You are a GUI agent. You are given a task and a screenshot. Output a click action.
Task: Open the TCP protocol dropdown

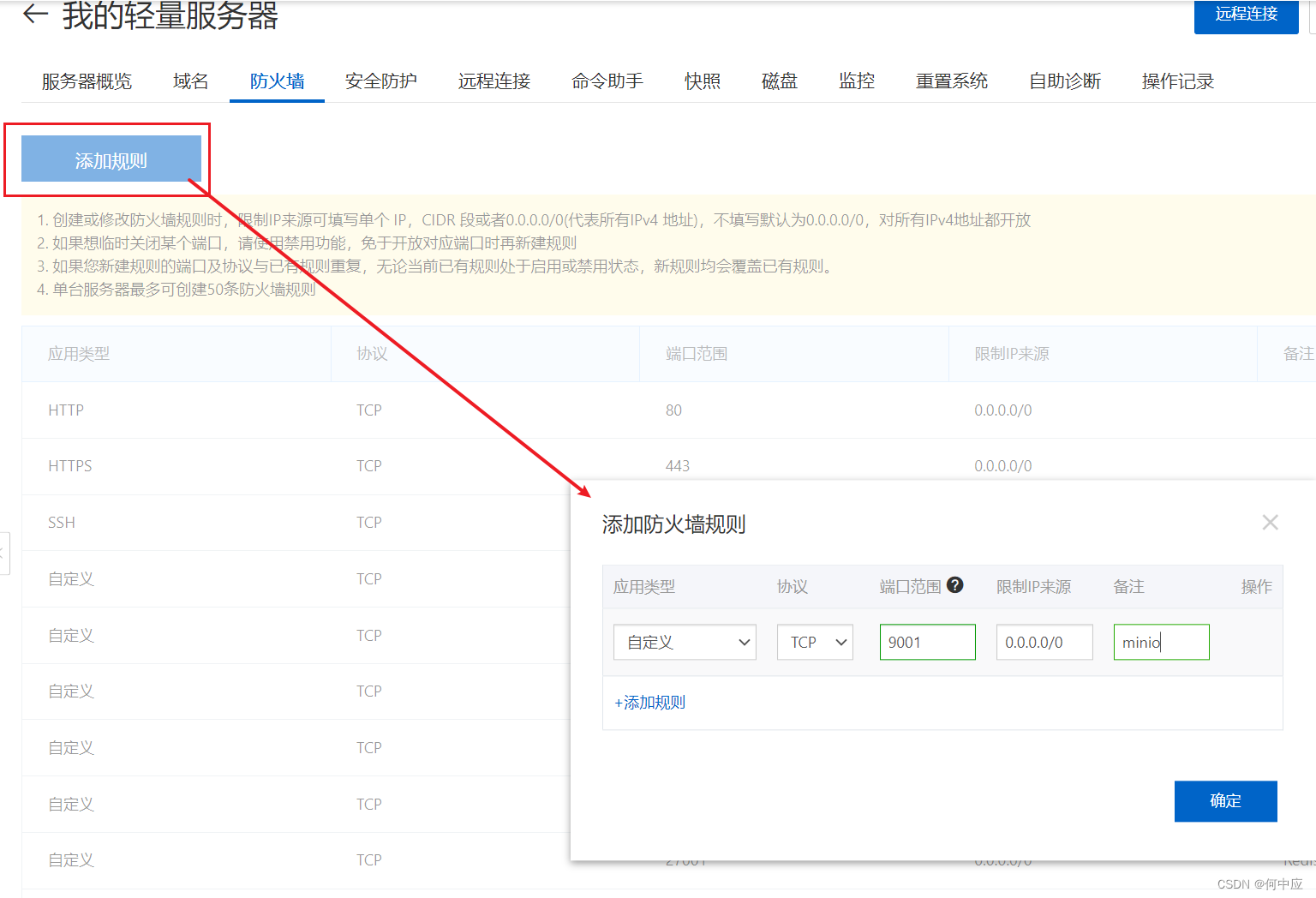(x=815, y=642)
